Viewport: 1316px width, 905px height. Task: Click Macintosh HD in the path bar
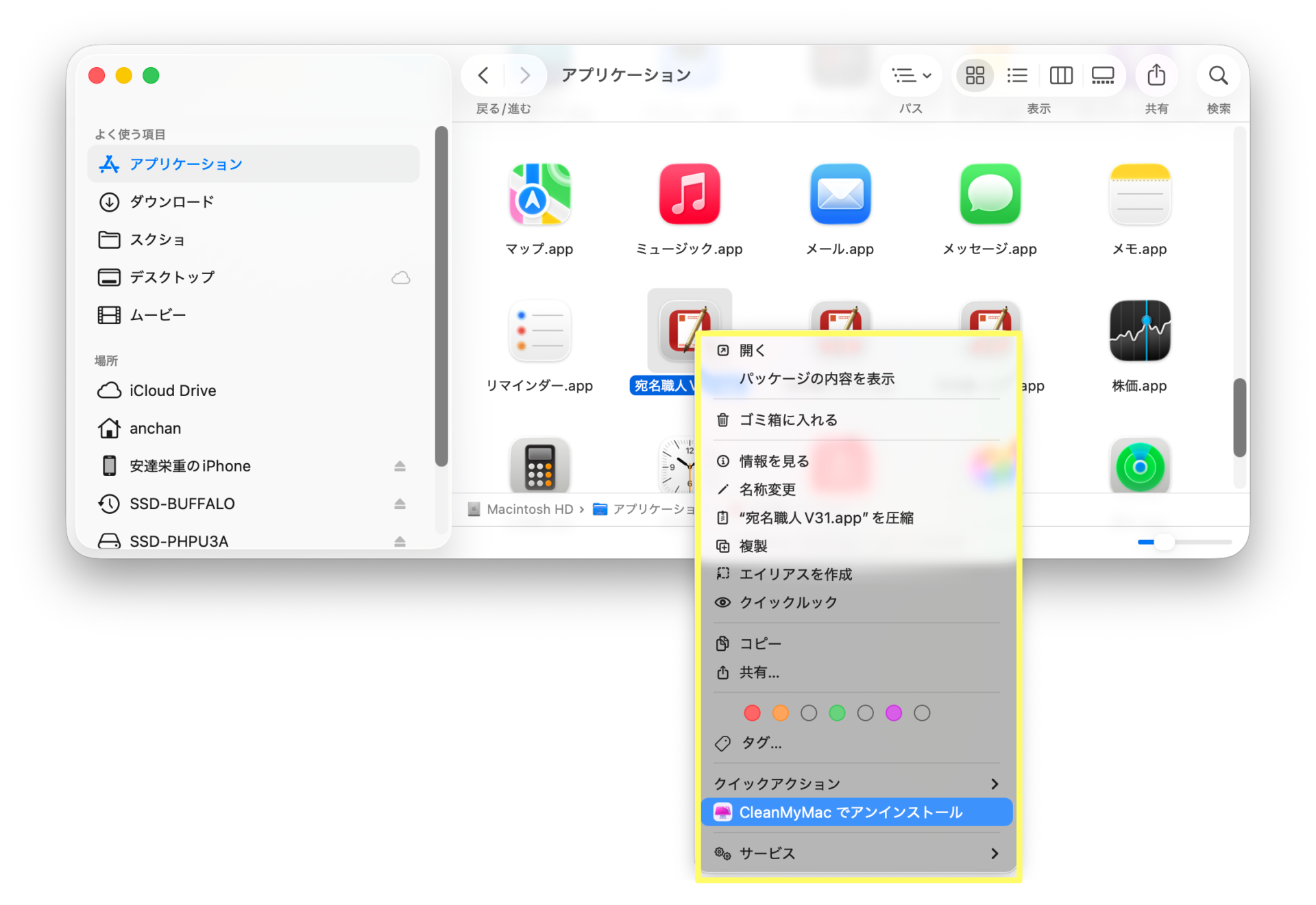point(521,509)
